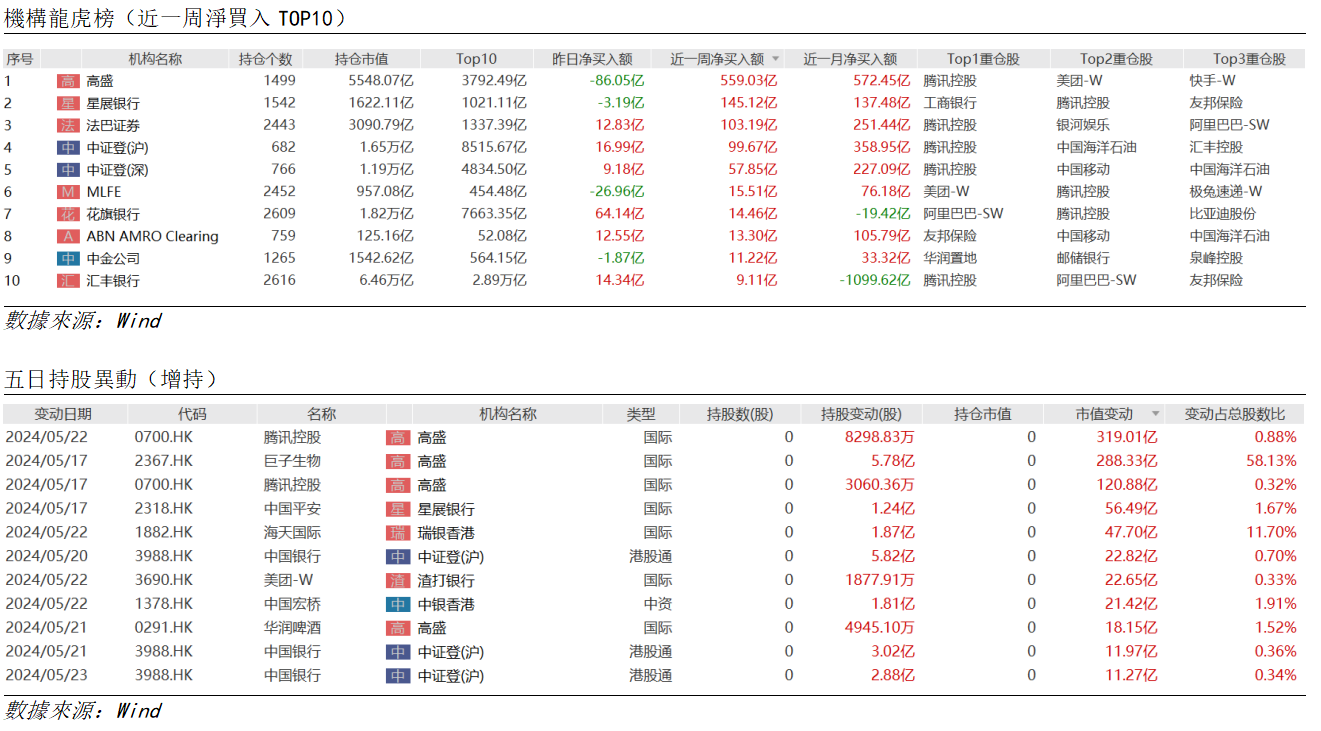This screenshot has width=1321, height=731.
Task: Open the sort arrow on 市值变动 header
Action: tap(1157, 414)
